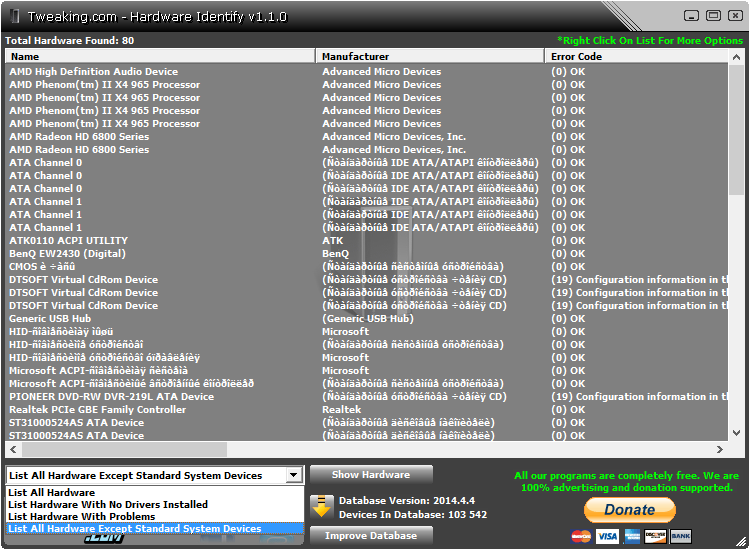
Task: Choose List Hardware With No Drivers Installed
Action: (x=155, y=504)
